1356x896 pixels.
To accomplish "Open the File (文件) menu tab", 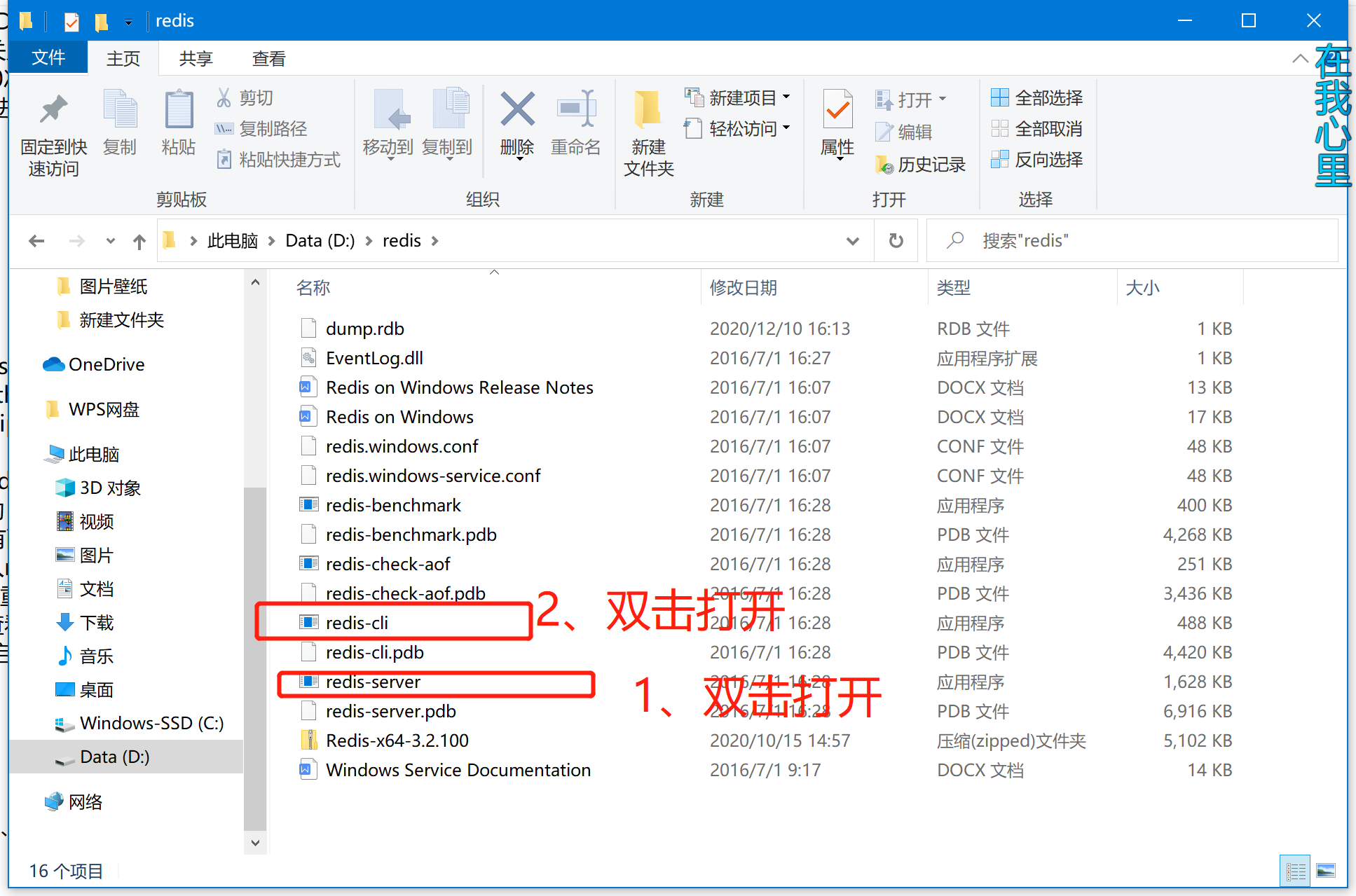I will pyautogui.click(x=48, y=57).
